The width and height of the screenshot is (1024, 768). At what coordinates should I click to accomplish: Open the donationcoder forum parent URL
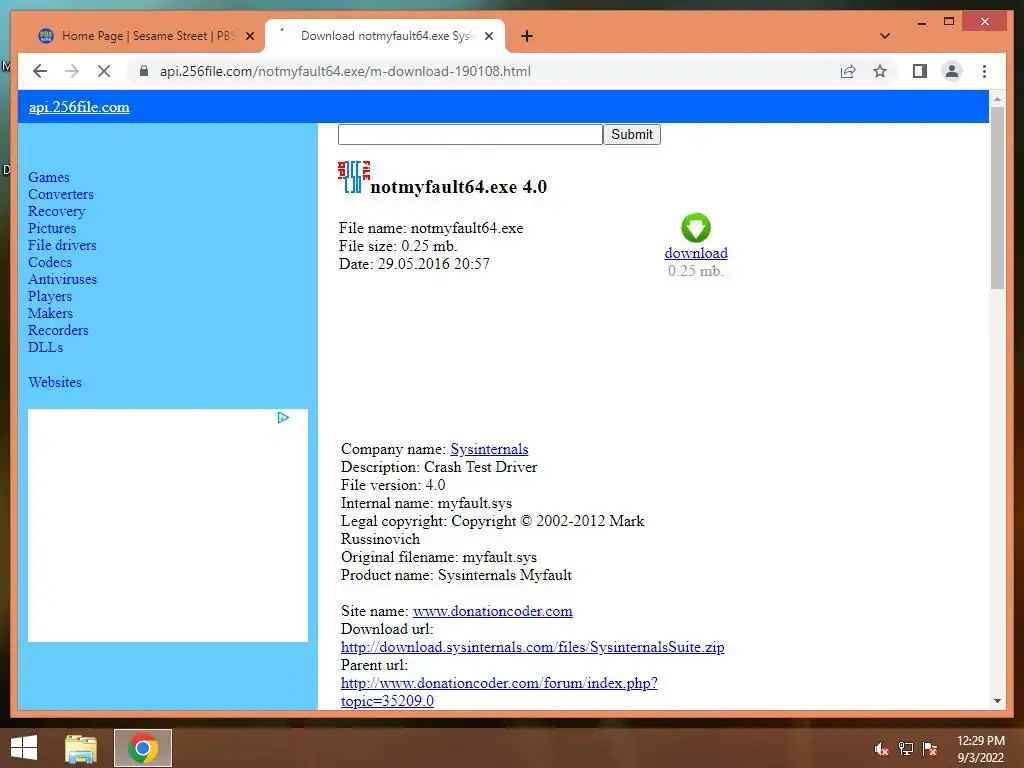pos(499,692)
